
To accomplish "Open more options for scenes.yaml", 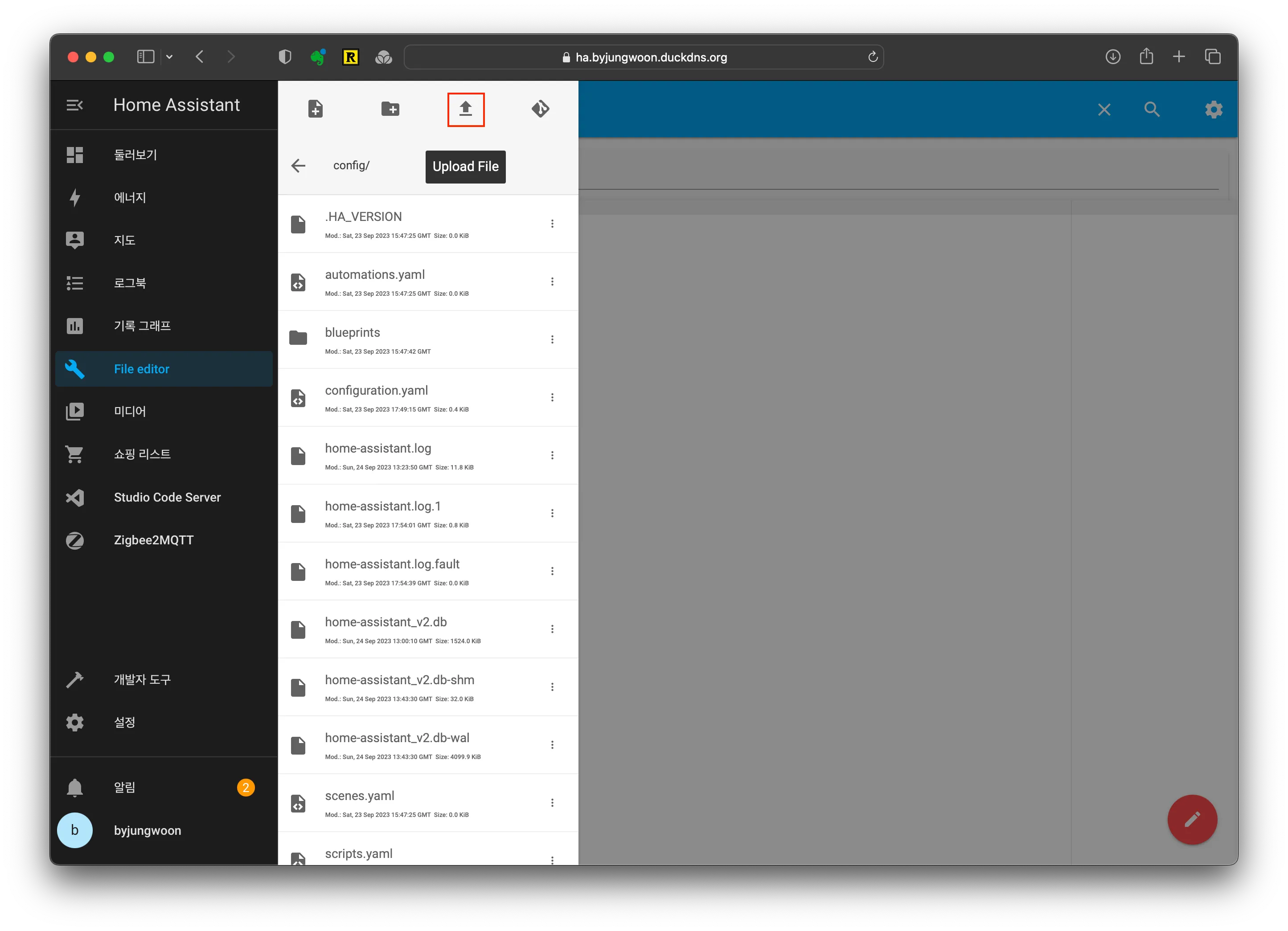I will pos(552,803).
